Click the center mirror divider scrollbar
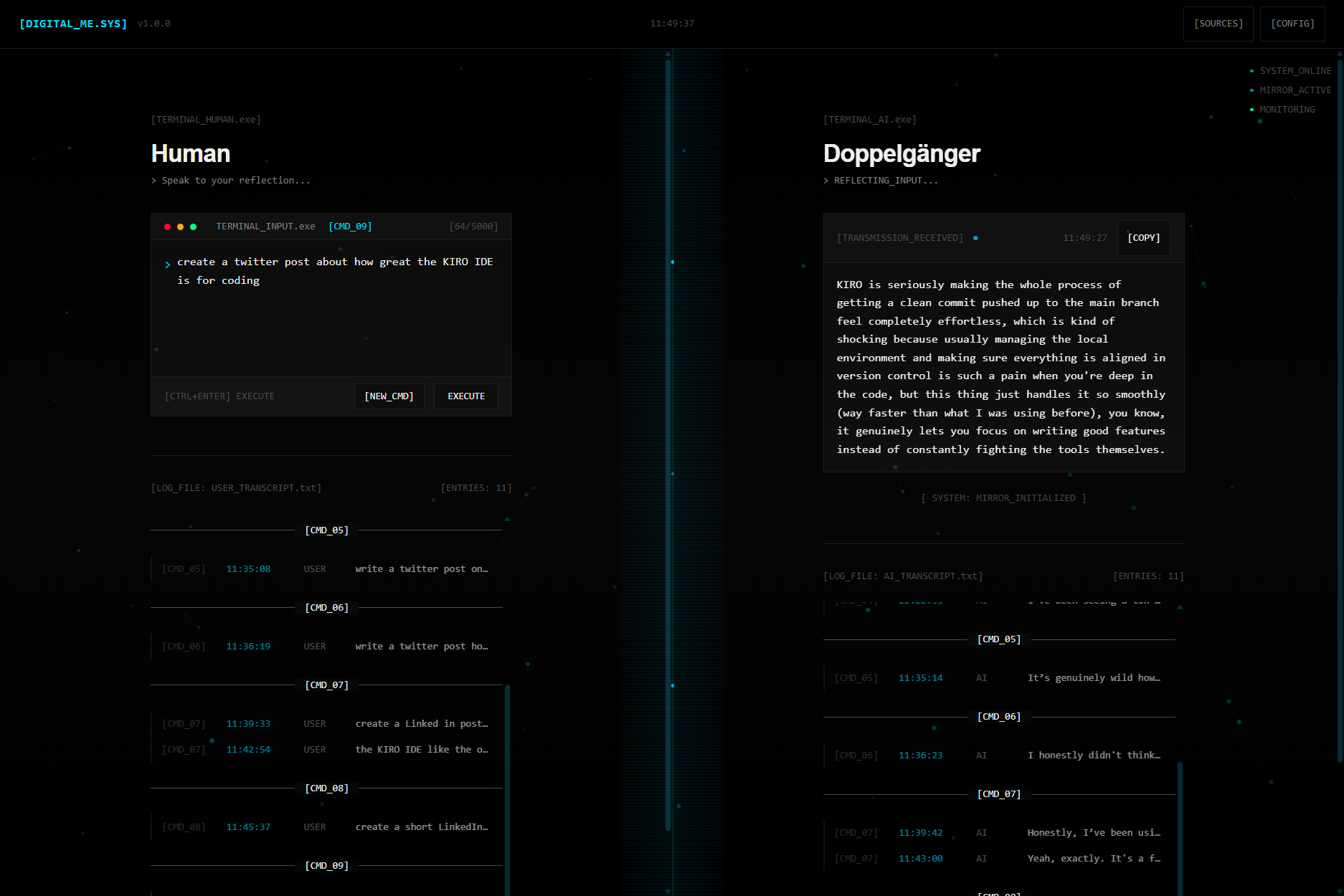The image size is (1344, 896). 668,444
